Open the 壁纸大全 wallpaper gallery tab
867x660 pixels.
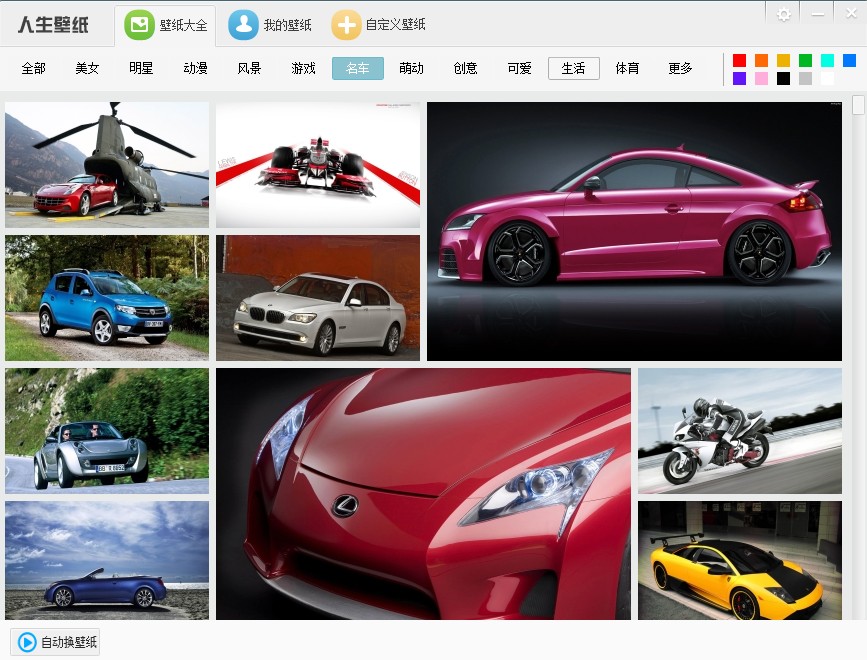pyautogui.click(x=166, y=25)
